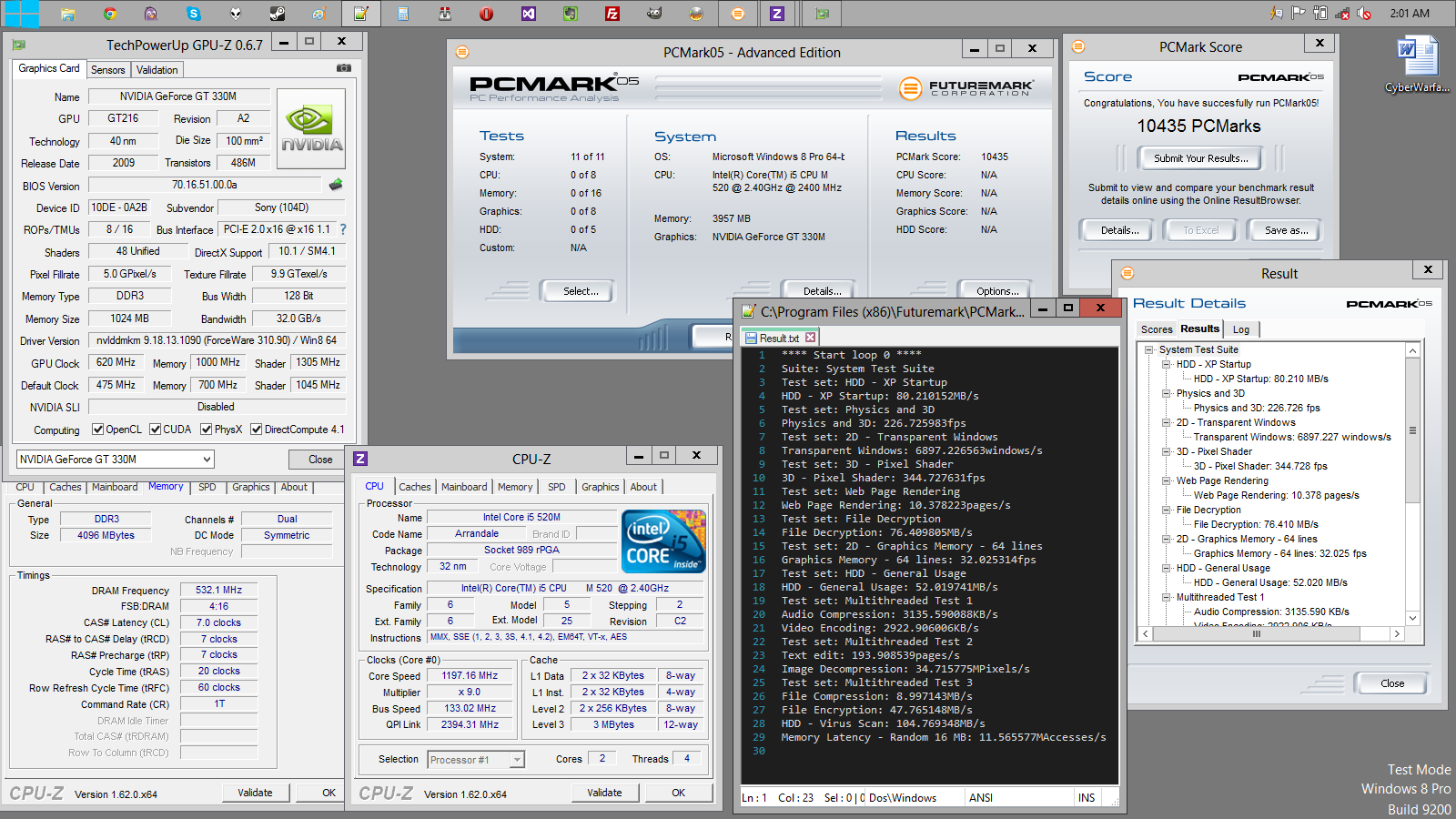Switch to the PCMark orange taskbar icon

click(x=738, y=14)
